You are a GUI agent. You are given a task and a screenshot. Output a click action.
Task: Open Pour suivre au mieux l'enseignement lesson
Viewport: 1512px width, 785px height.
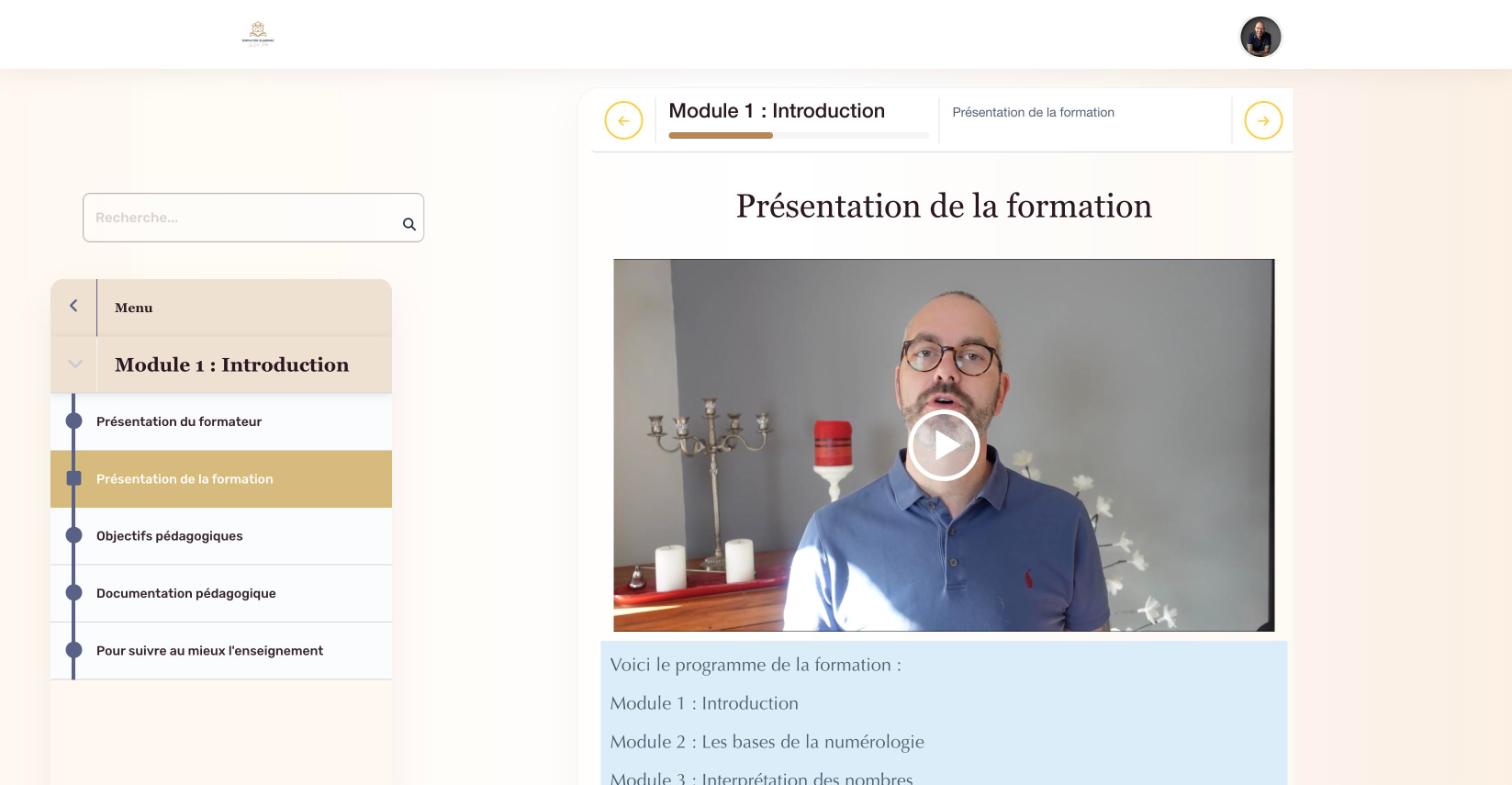(221, 651)
